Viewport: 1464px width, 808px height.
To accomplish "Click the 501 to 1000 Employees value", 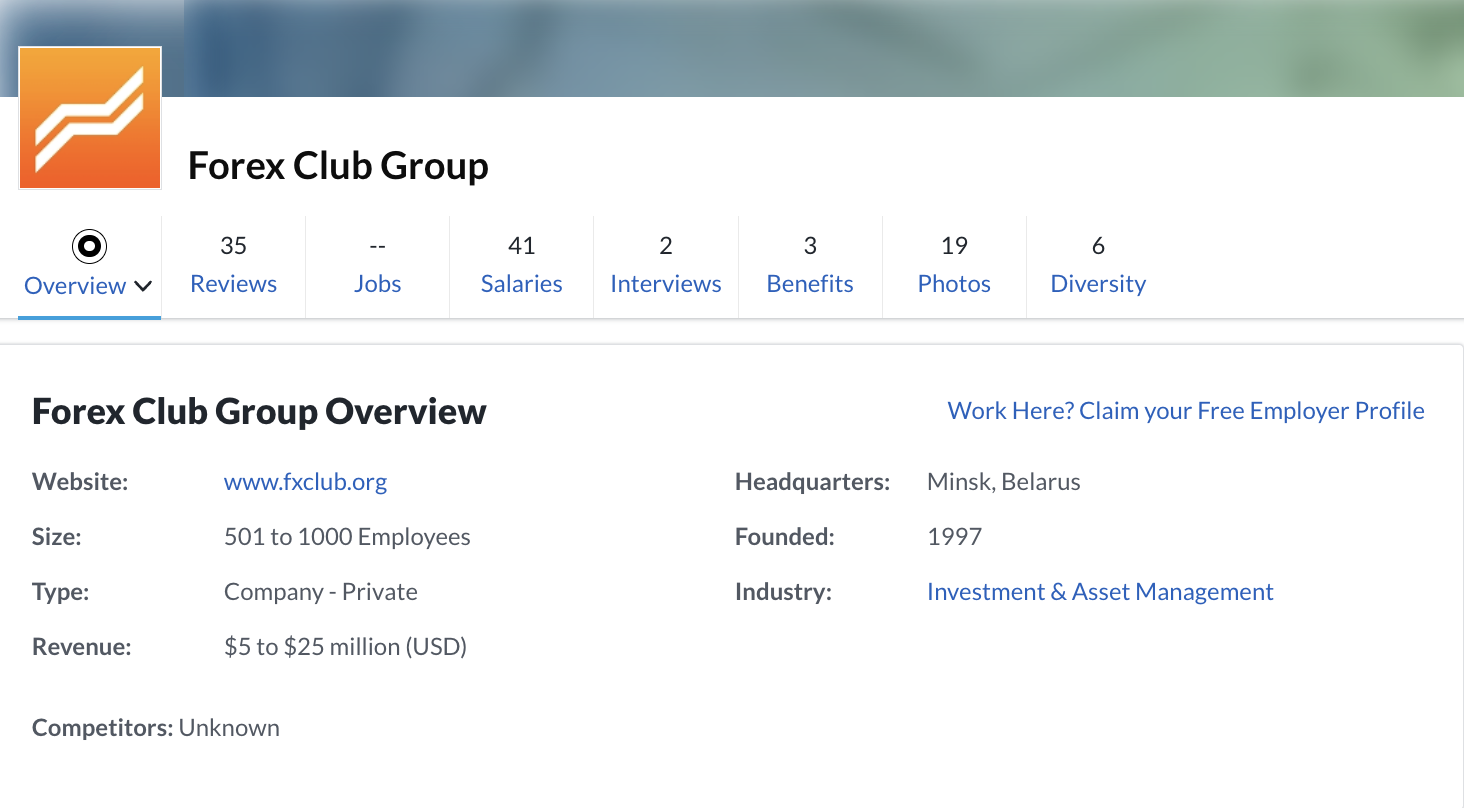I will pos(347,537).
